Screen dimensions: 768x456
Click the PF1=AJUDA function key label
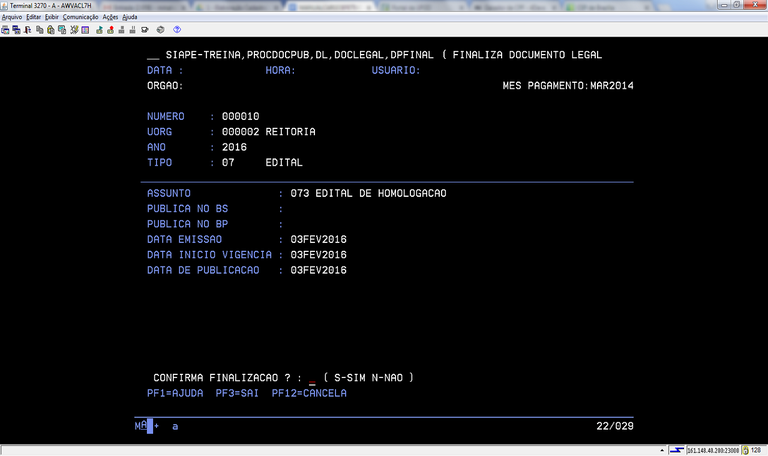tap(175, 393)
